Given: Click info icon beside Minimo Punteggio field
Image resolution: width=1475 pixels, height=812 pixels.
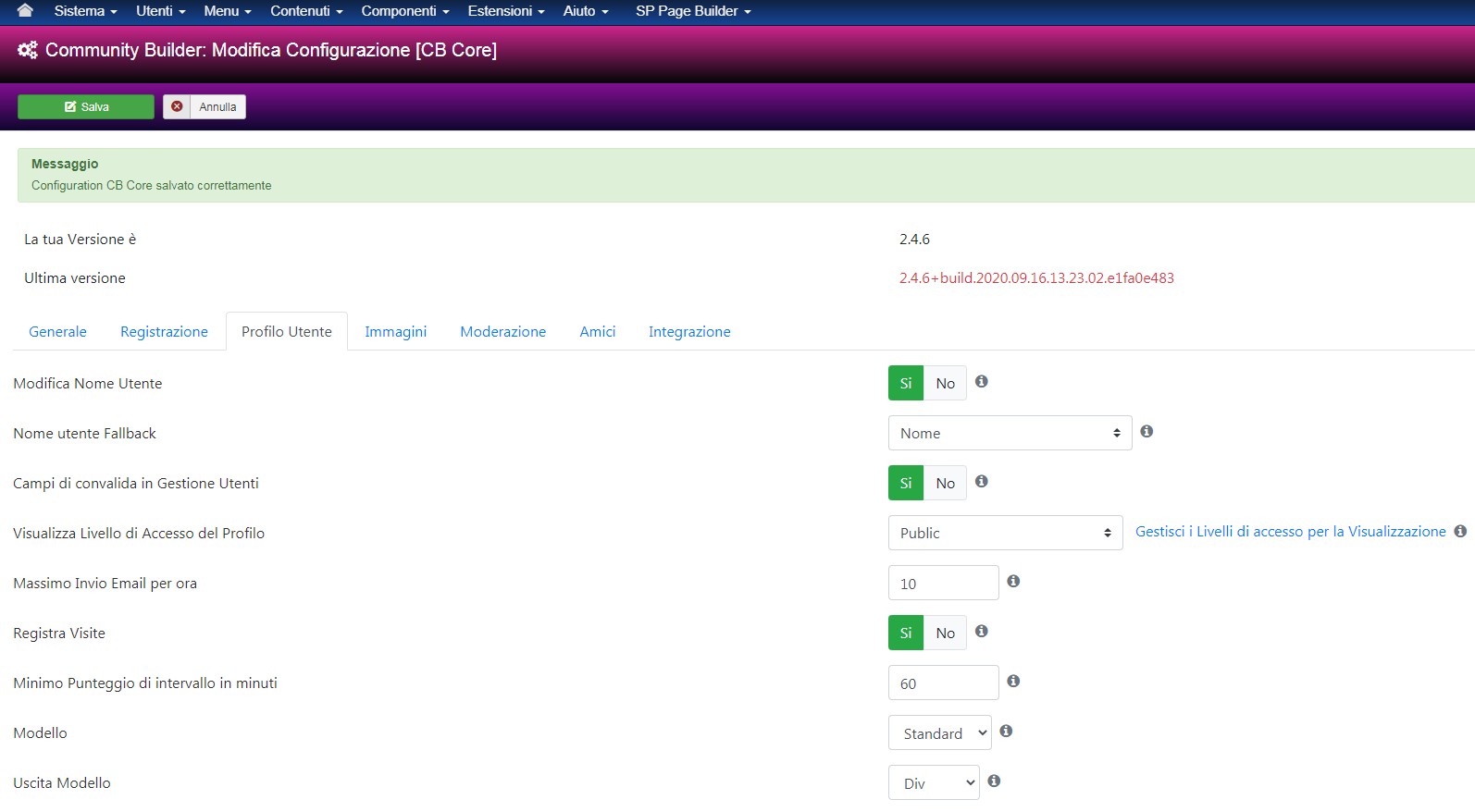Looking at the screenshot, I should point(1013,681).
